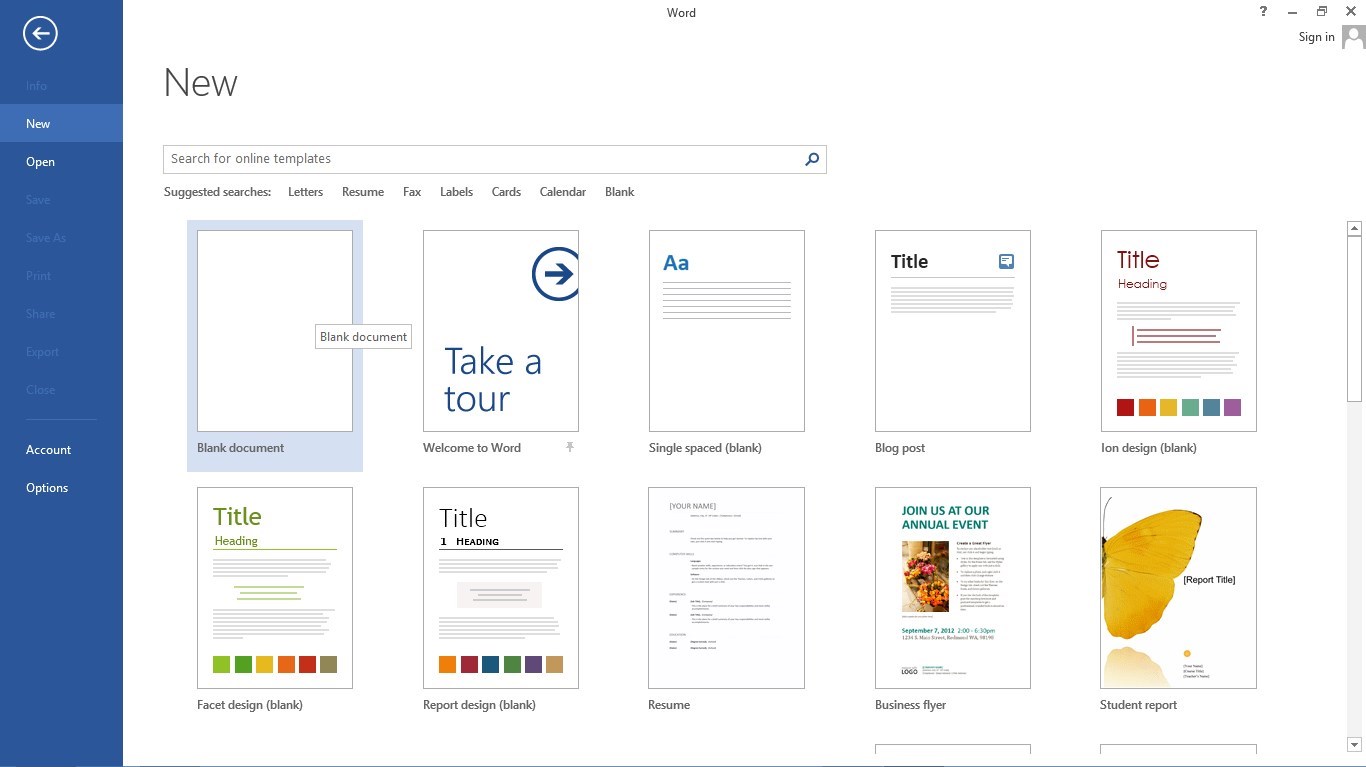Click the Close menu item
This screenshot has width=1366, height=767.
click(61, 390)
